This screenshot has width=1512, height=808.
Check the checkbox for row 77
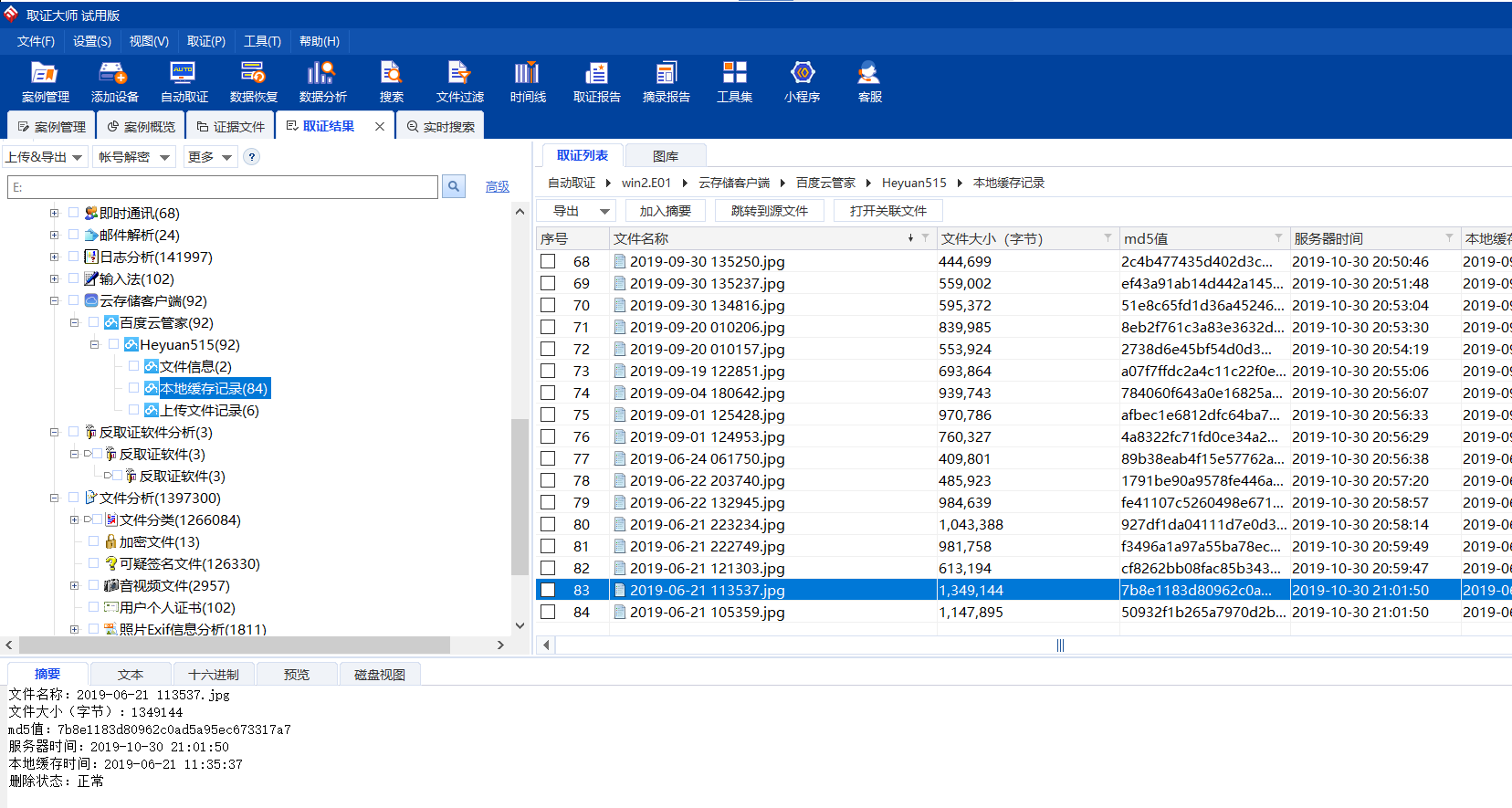(x=548, y=458)
